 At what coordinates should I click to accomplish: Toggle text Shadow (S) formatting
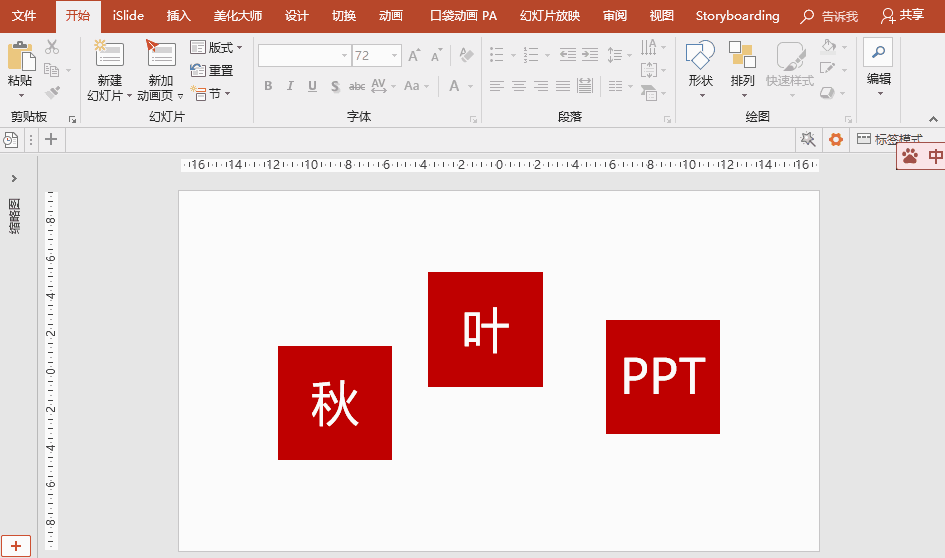click(x=335, y=86)
